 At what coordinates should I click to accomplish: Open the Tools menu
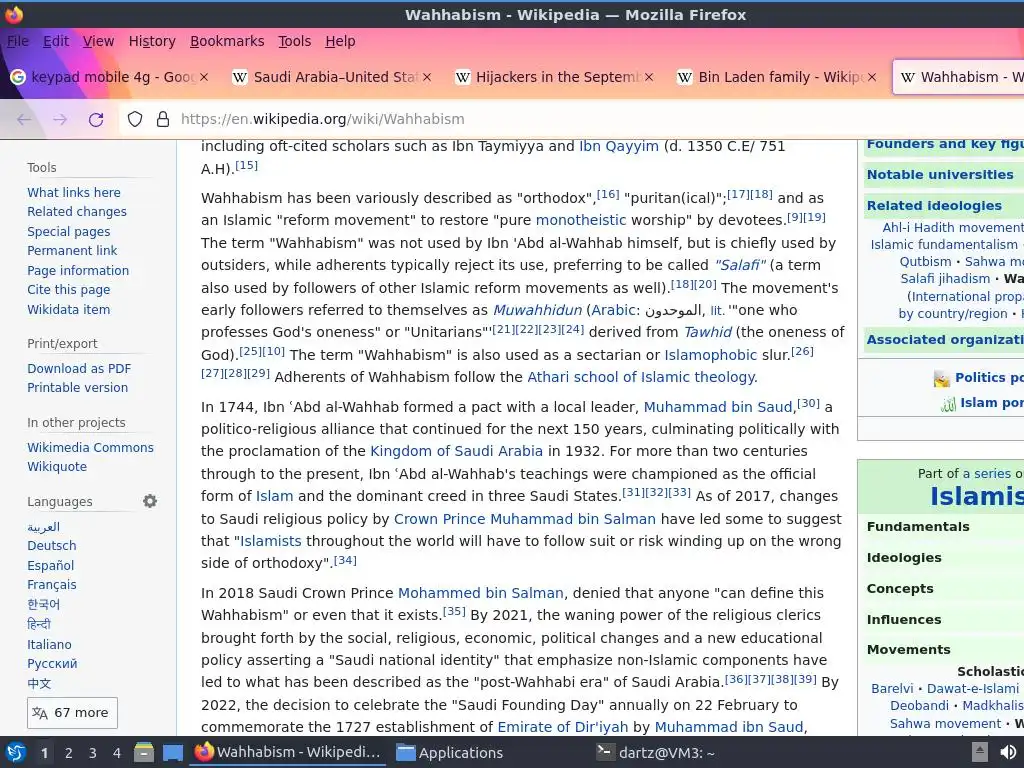point(295,41)
